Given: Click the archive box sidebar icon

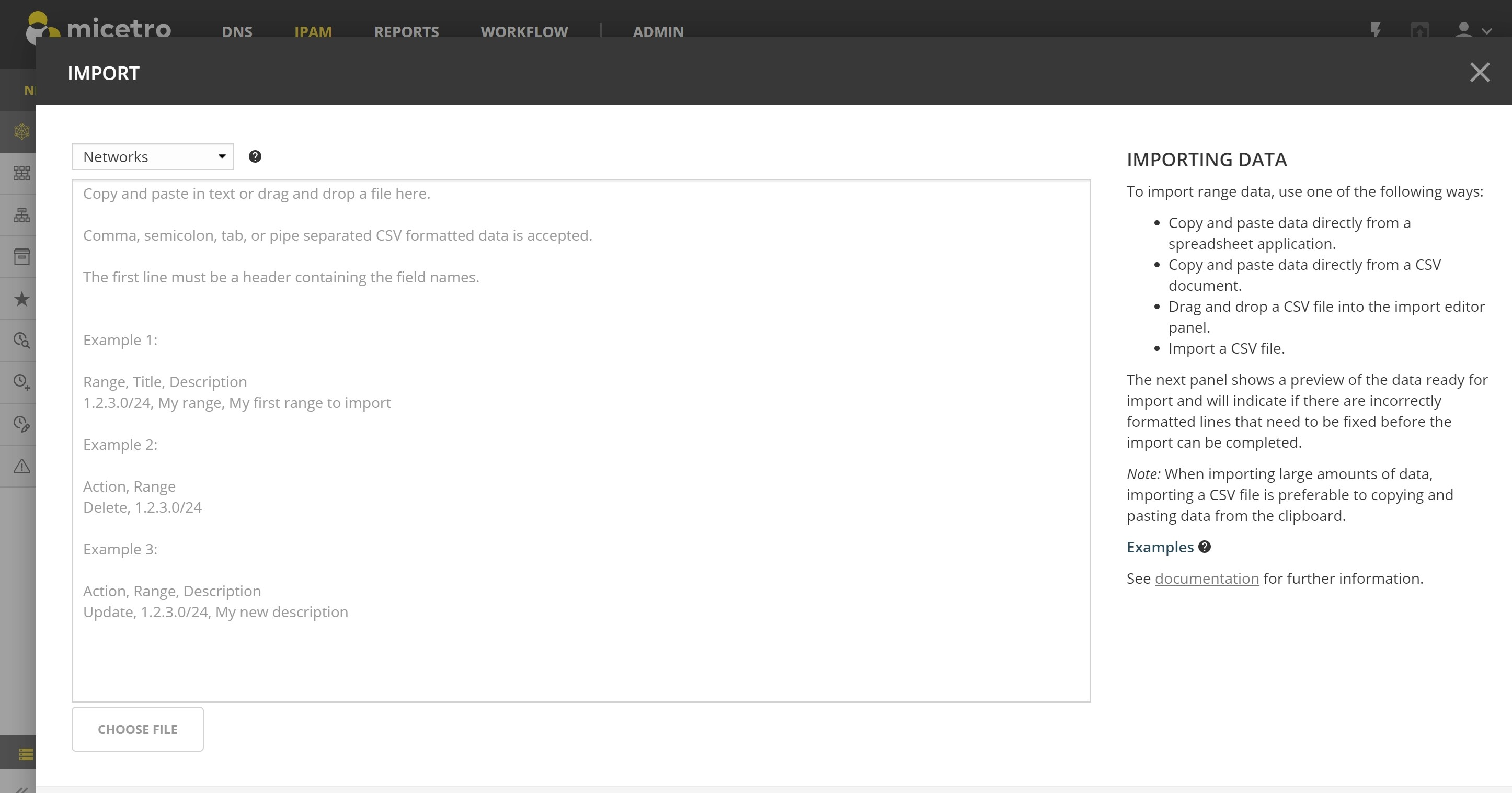Looking at the screenshot, I should pyautogui.click(x=21, y=257).
